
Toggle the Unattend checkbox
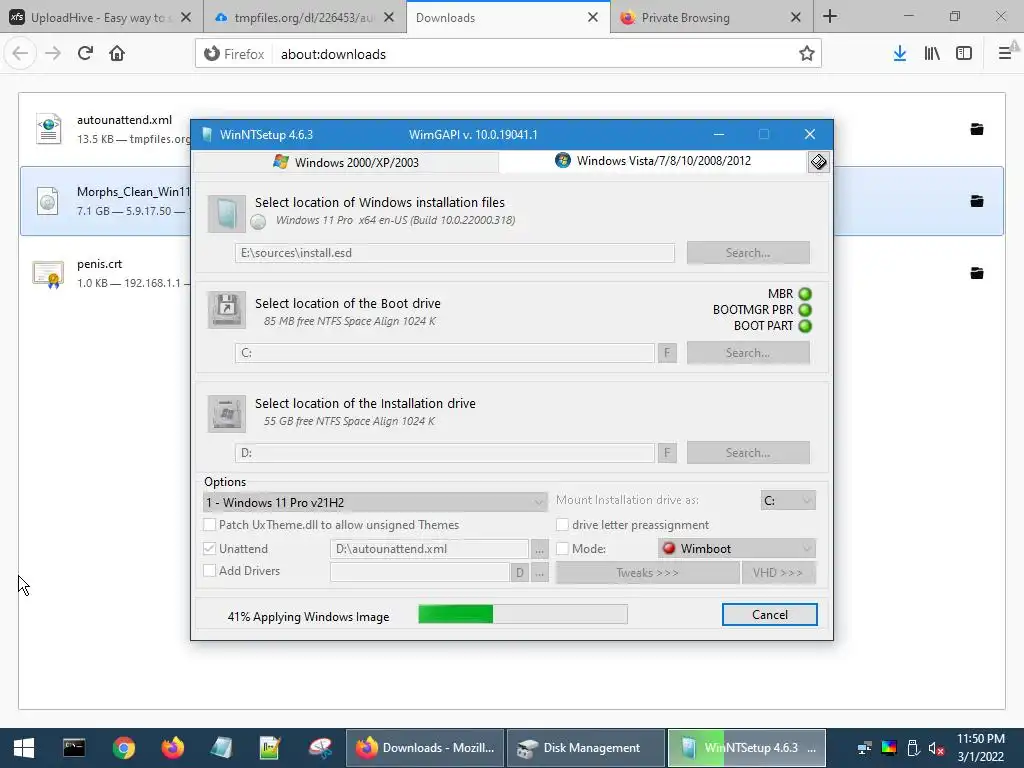pos(210,549)
